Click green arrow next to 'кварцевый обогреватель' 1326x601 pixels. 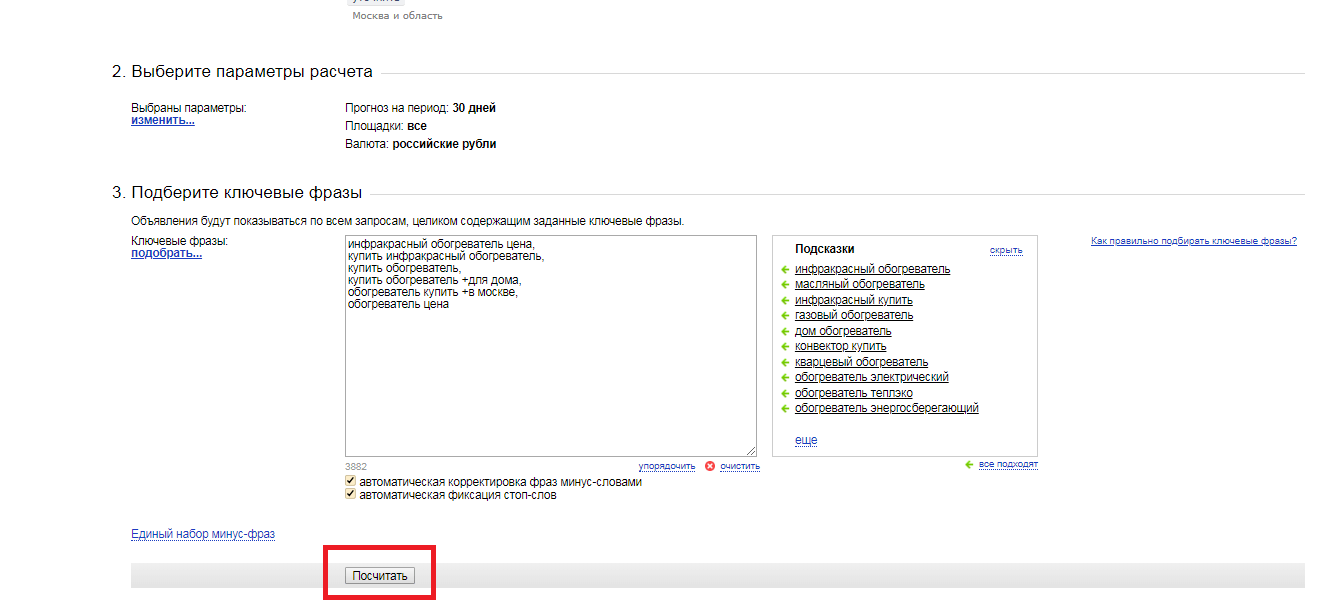click(786, 362)
